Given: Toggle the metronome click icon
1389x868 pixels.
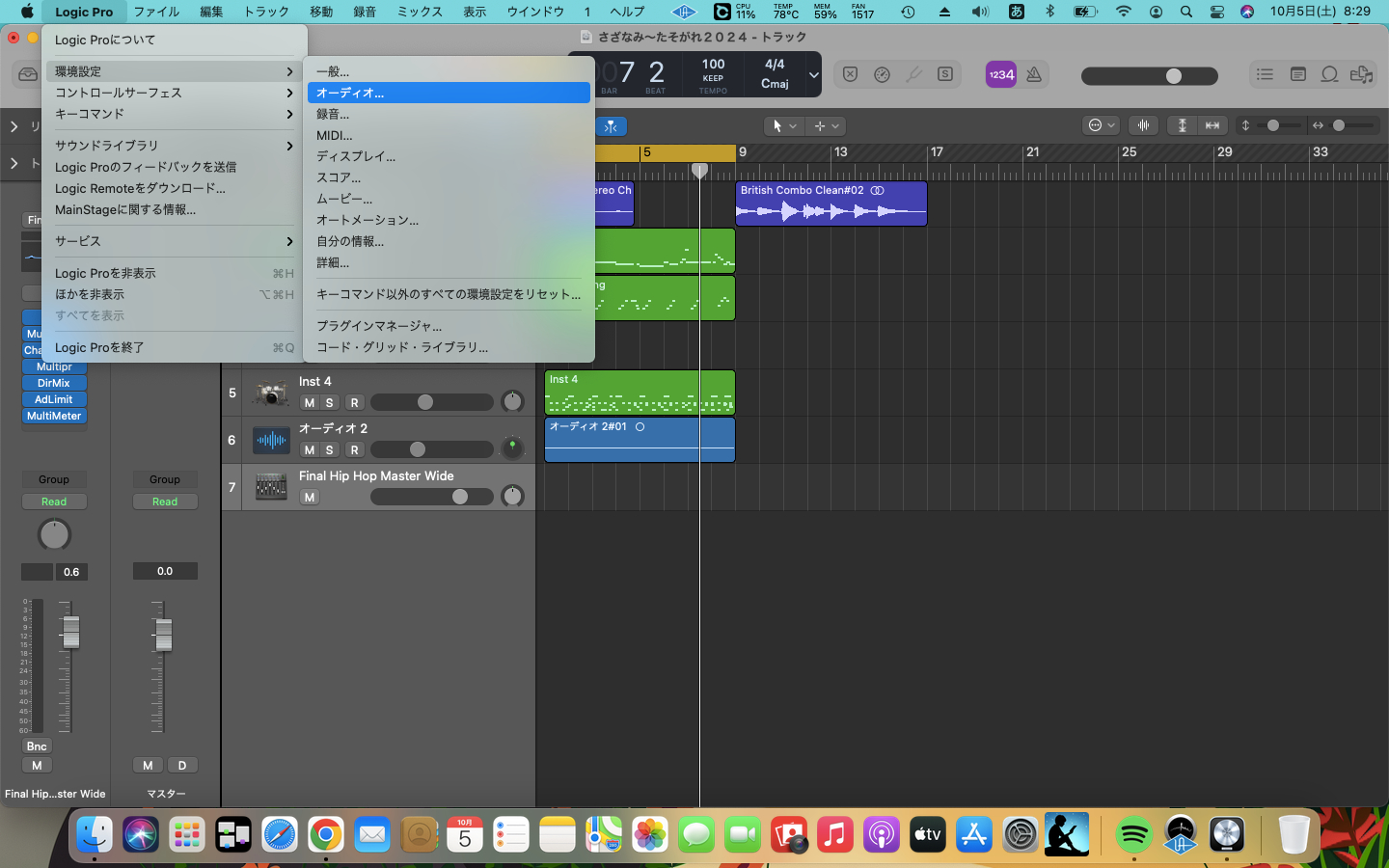Looking at the screenshot, I should click(x=1034, y=74).
